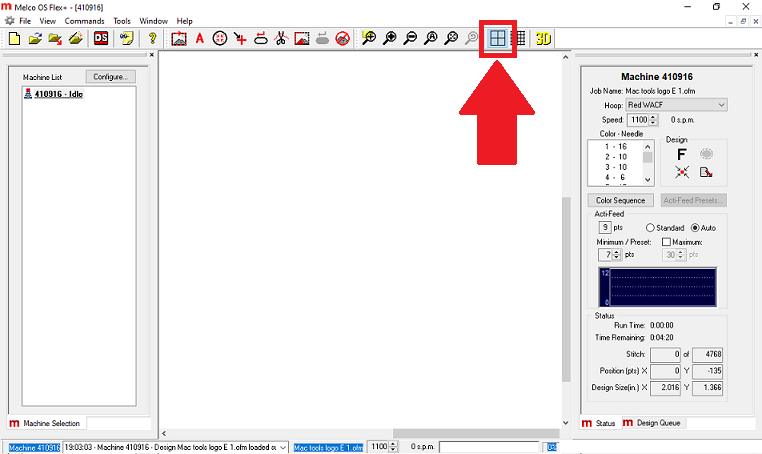762x454 pixels.
Task: Click the Color Sequence button
Action: (x=621, y=200)
